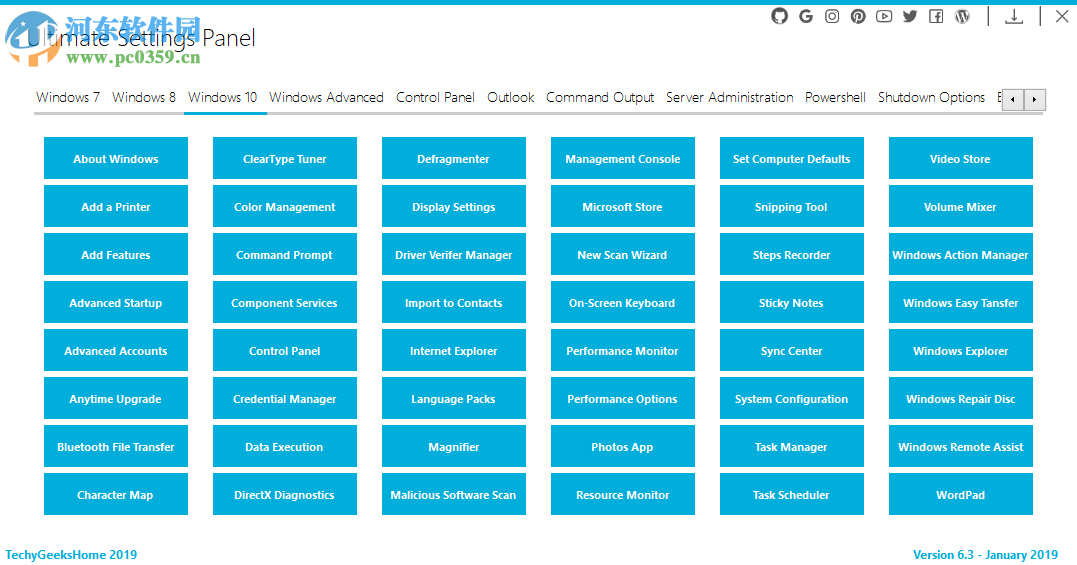Open the Google icon link
1077x565 pixels.
[x=806, y=16]
